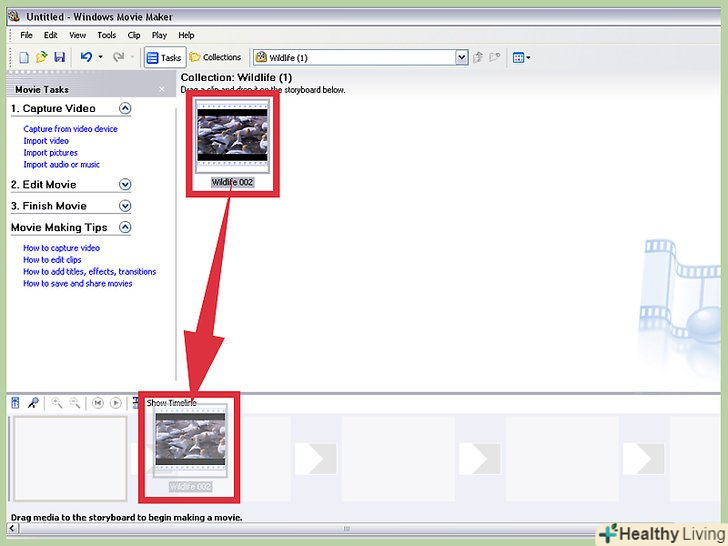Image resolution: width=728 pixels, height=546 pixels.
Task: Collapse the Capture Video section
Action: click(125, 108)
